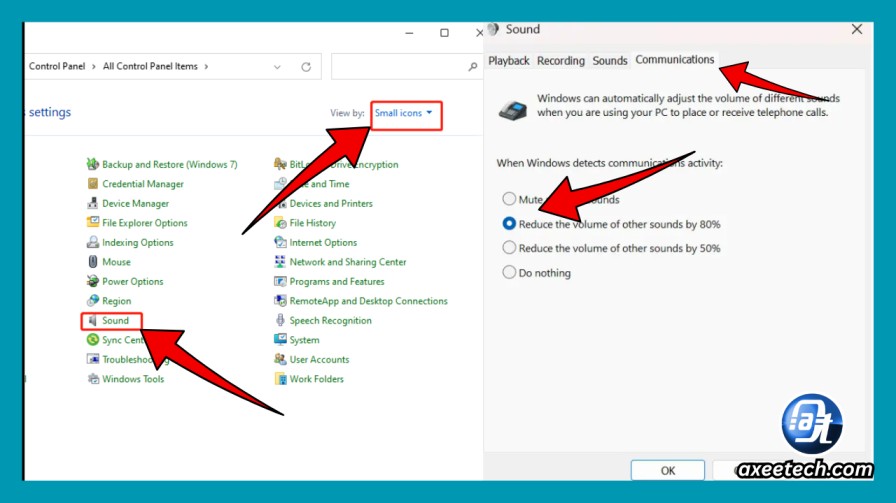Open the Mouse link
This screenshot has width=896, height=503.
pyautogui.click(x=116, y=262)
